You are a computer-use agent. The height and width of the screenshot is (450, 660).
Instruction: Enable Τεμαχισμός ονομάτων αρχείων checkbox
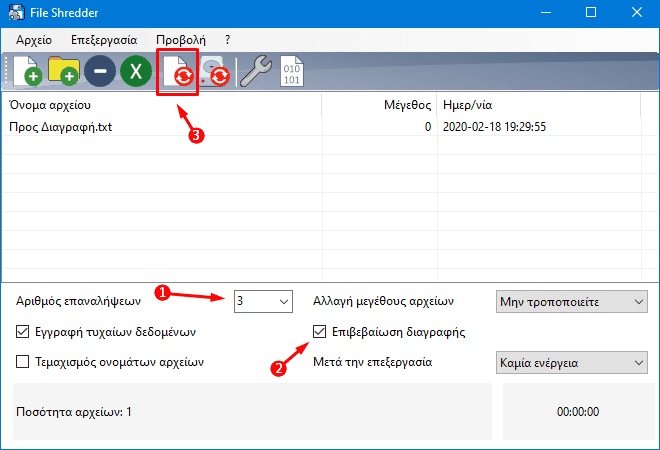(x=22, y=362)
